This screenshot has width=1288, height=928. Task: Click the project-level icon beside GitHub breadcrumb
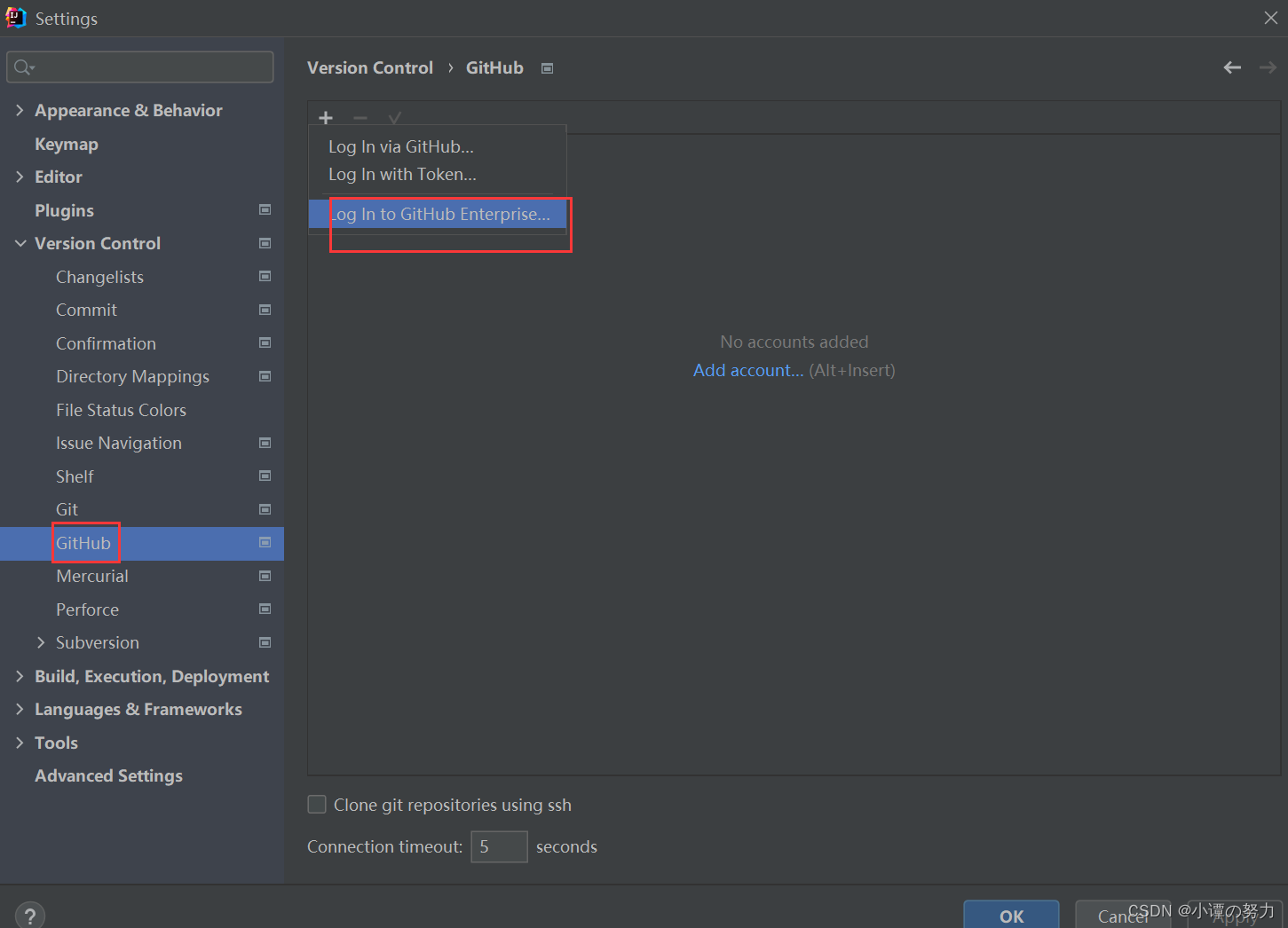548,68
